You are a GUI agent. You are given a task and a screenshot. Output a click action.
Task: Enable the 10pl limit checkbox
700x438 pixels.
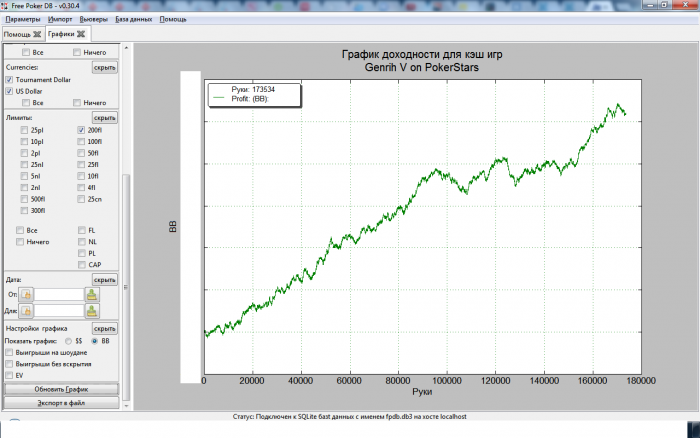(24, 142)
